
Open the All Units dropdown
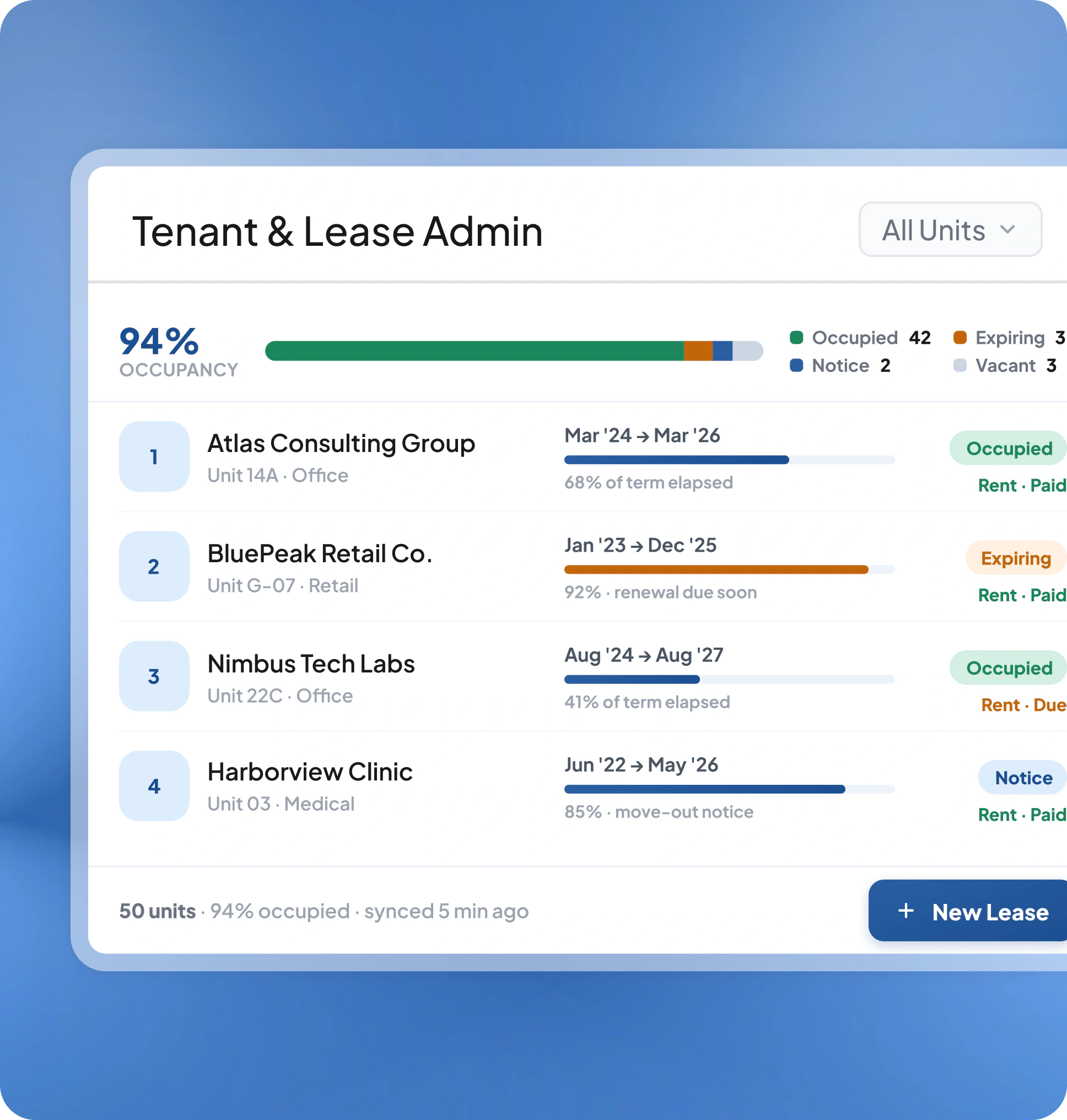pos(950,229)
